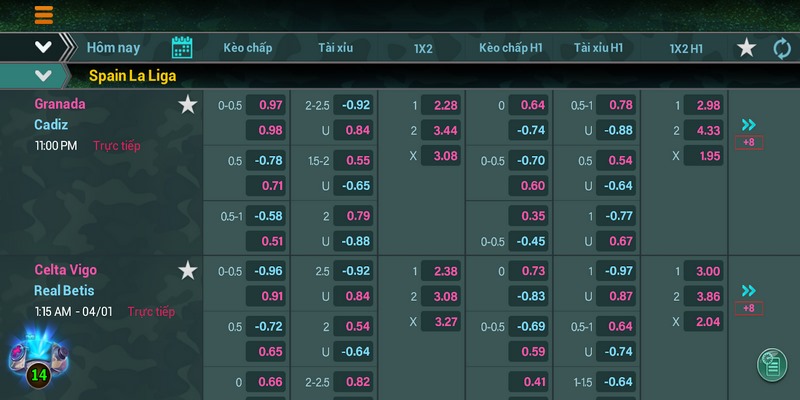Bet Celta Vigo handicap 0-0.5 at -0.96
800x400 pixels.
[265, 271]
